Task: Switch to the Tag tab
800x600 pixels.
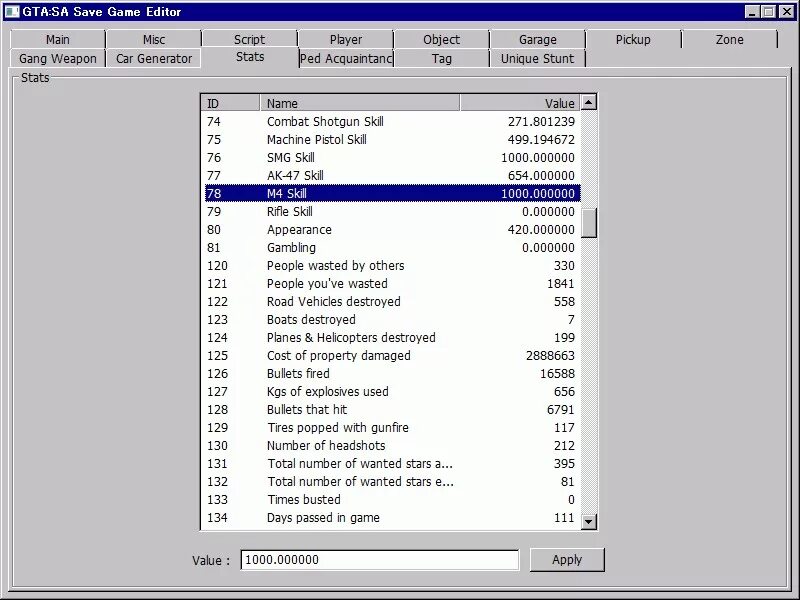Action: click(441, 58)
